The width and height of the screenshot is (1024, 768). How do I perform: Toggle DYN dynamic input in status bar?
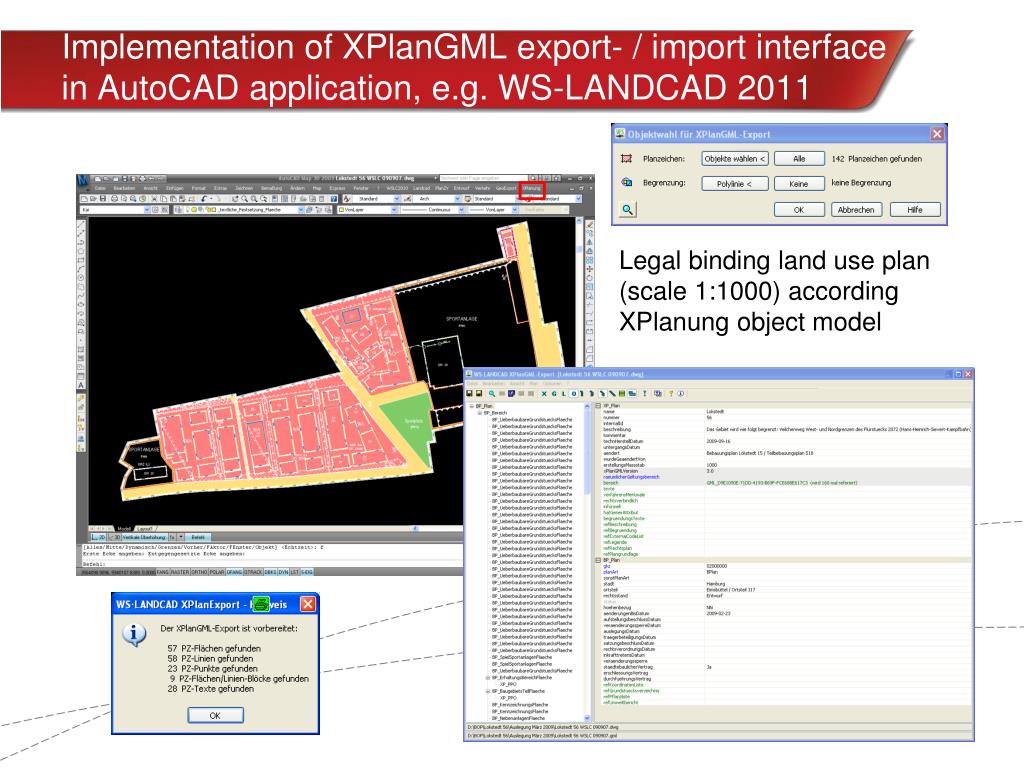pos(283,572)
